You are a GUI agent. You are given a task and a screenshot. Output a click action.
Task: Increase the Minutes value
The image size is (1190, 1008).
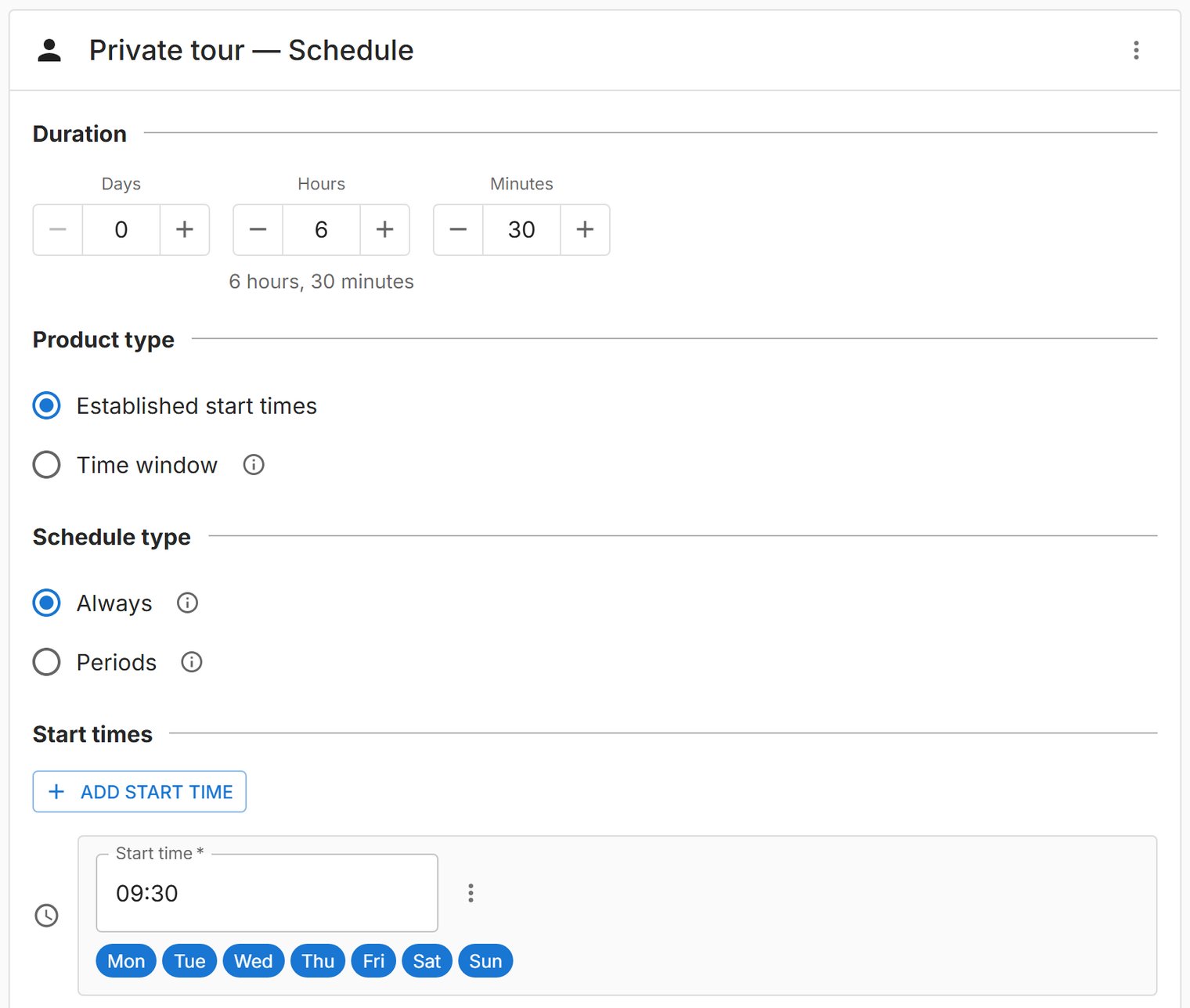585,230
